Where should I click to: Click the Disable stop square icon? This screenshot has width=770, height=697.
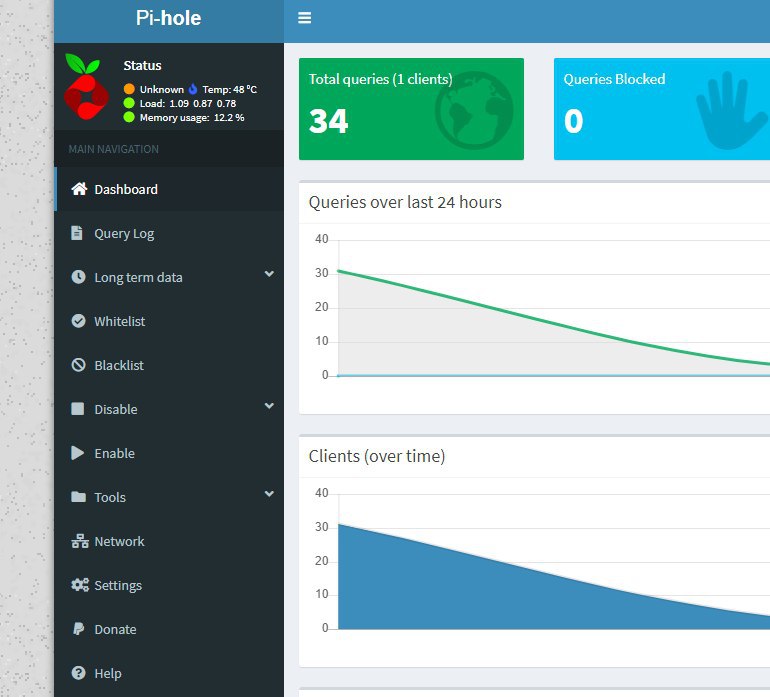(78, 409)
